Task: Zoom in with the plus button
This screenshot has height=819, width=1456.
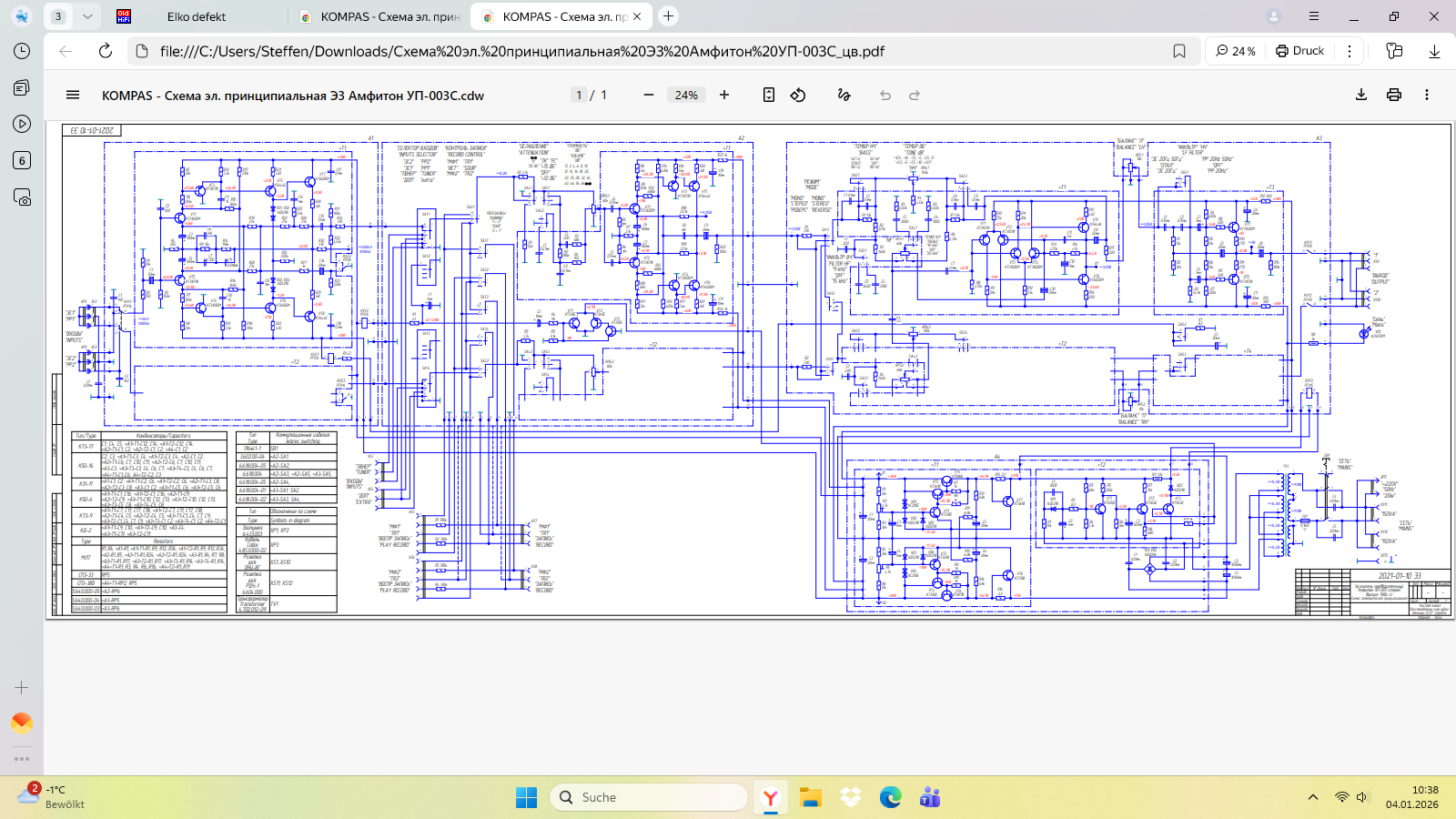Action: (x=724, y=95)
